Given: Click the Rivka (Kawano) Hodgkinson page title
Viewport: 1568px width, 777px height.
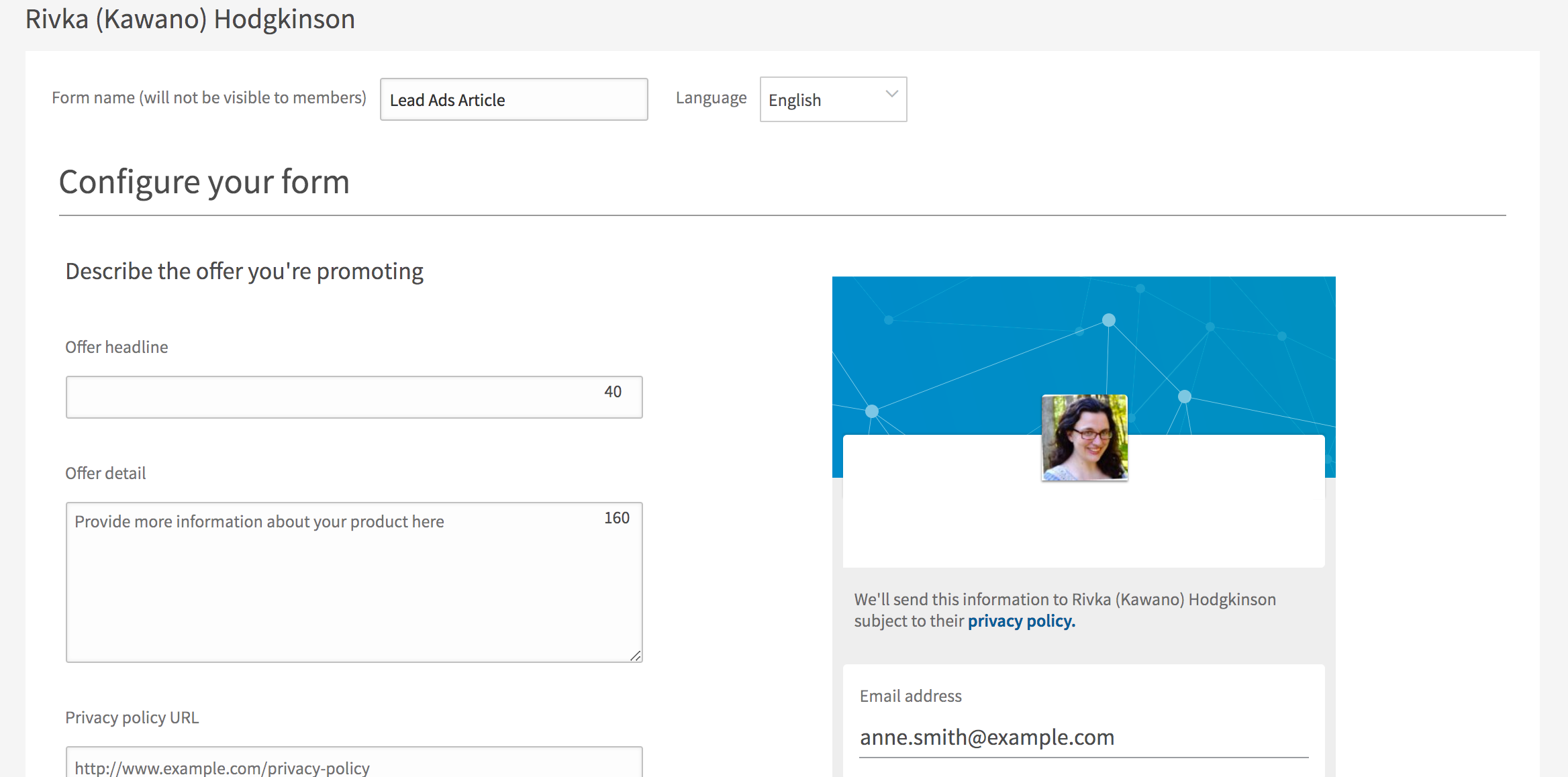Looking at the screenshot, I should pyautogui.click(x=190, y=19).
